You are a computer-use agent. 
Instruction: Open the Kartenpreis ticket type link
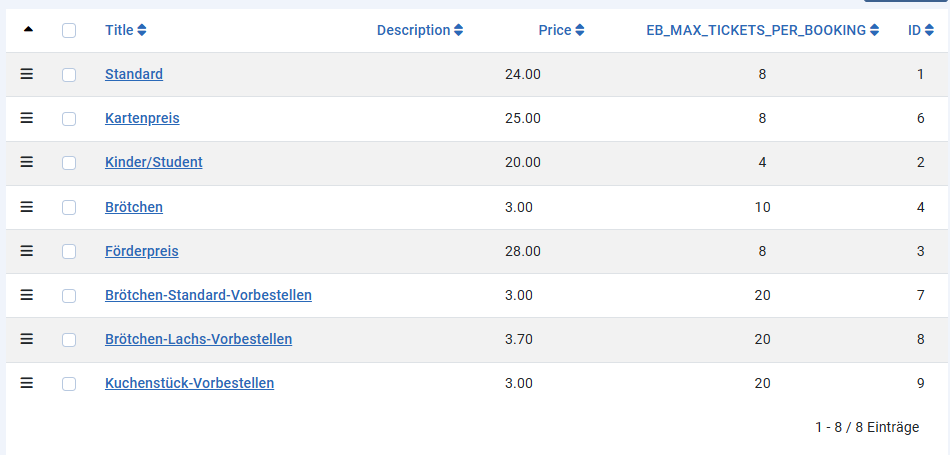click(142, 118)
